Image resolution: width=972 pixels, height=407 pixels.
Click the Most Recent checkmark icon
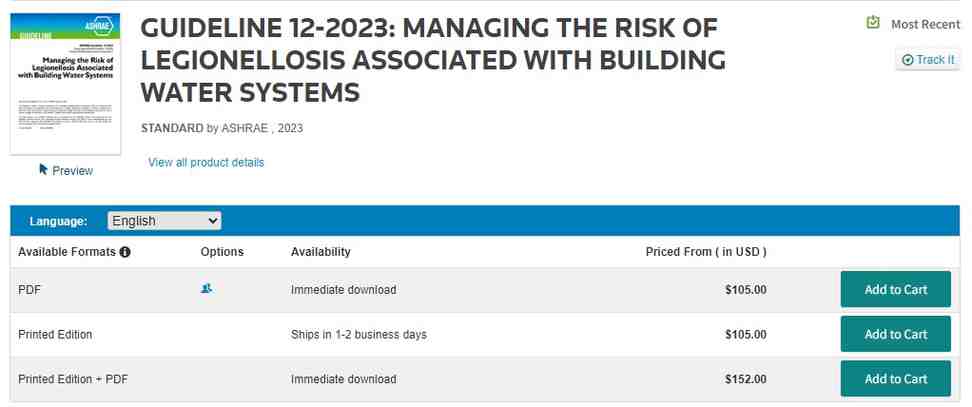[x=873, y=23]
